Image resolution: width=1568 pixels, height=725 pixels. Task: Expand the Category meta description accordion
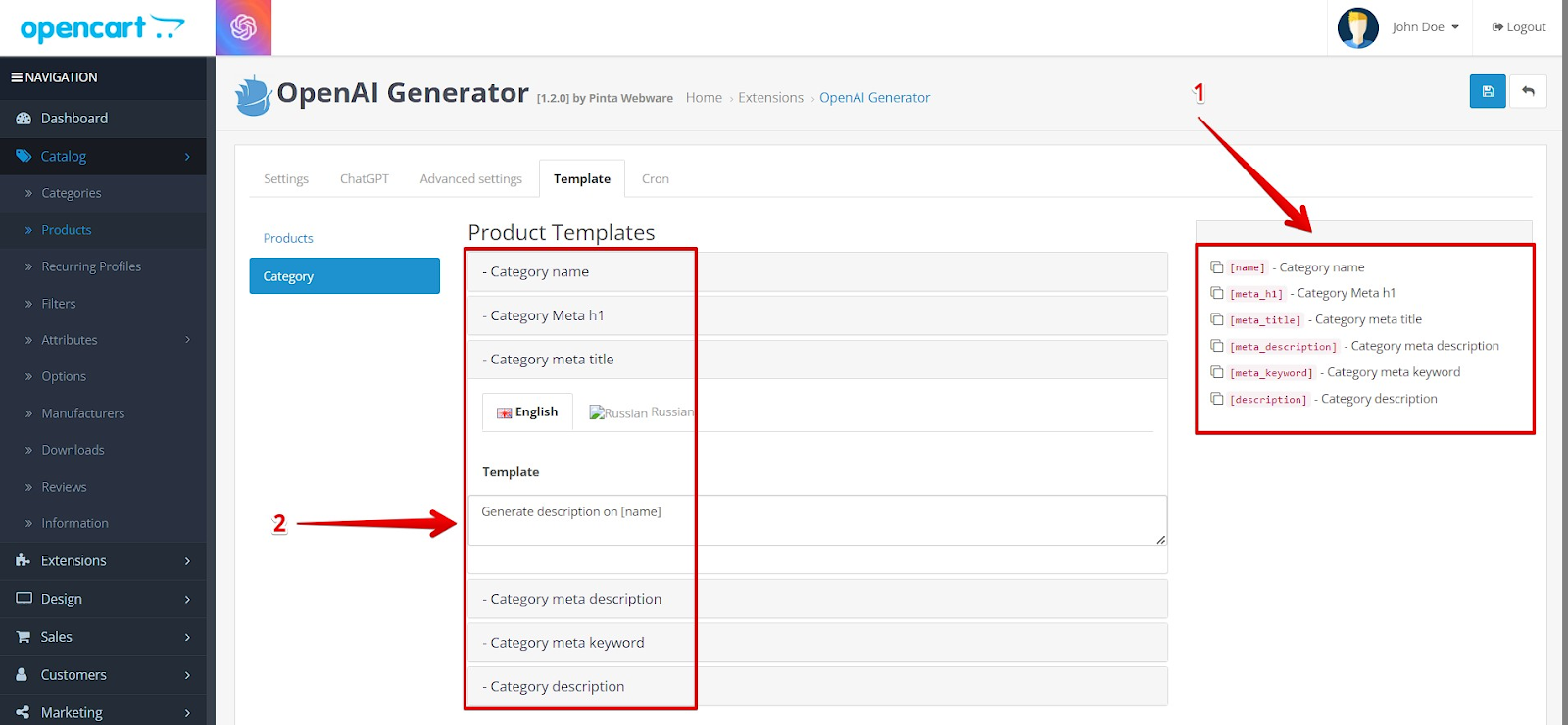(x=817, y=599)
